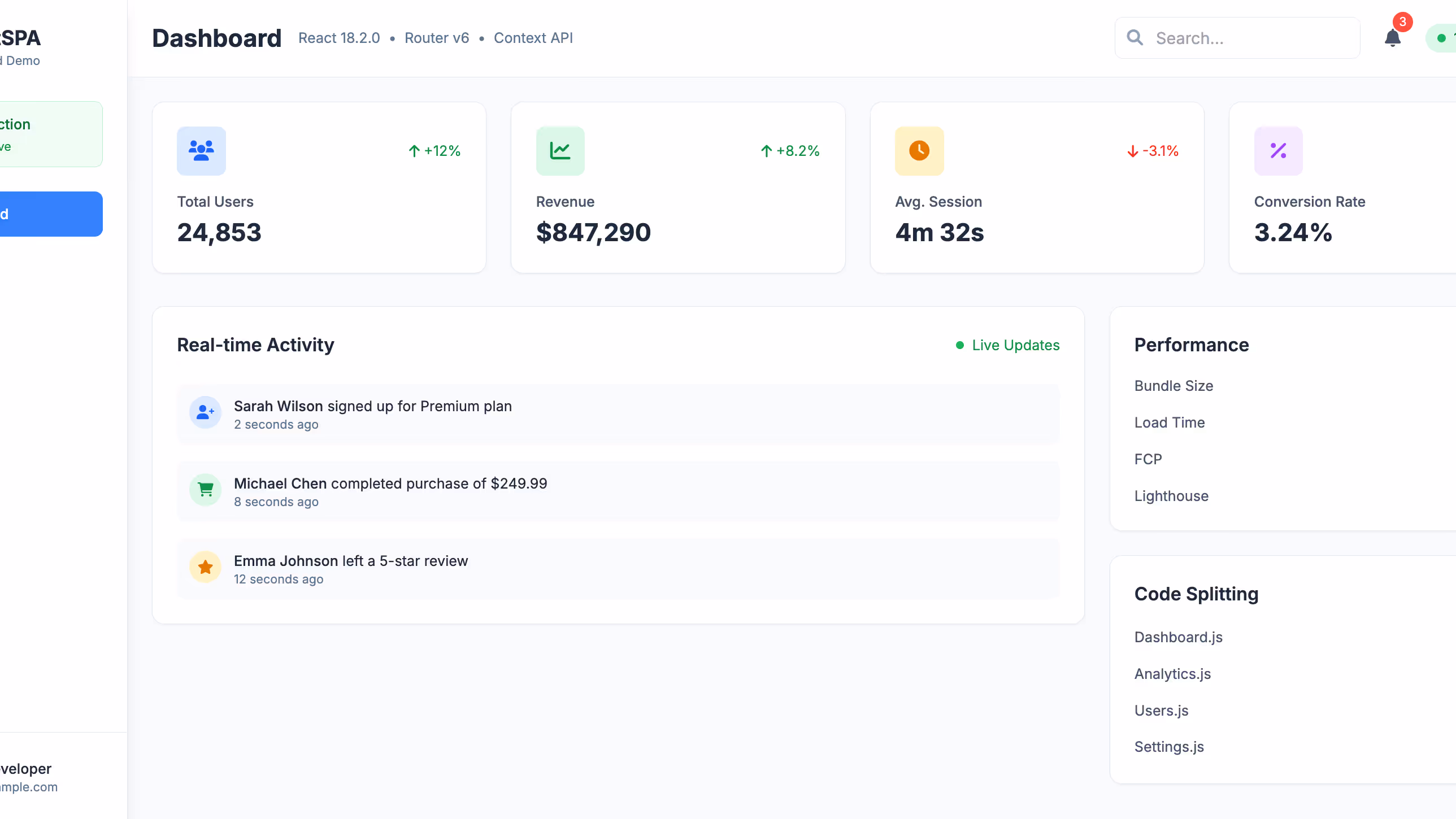Click the Avg. Session clock icon
Image resolution: width=1456 pixels, height=819 pixels.
(x=919, y=150)
